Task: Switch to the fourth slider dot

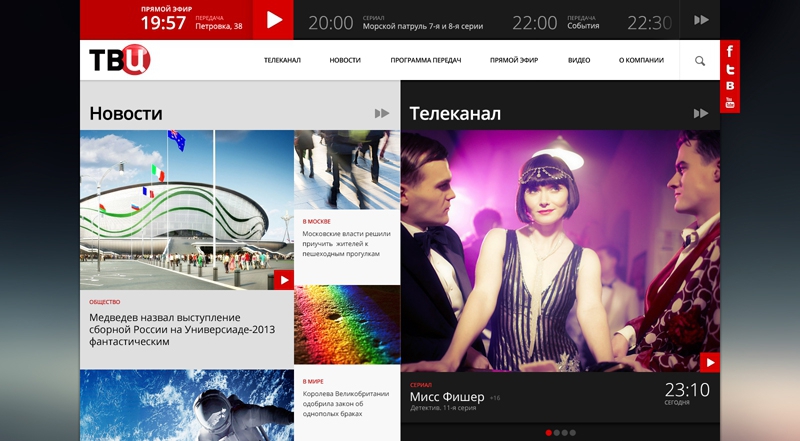Action: [572, 433]
